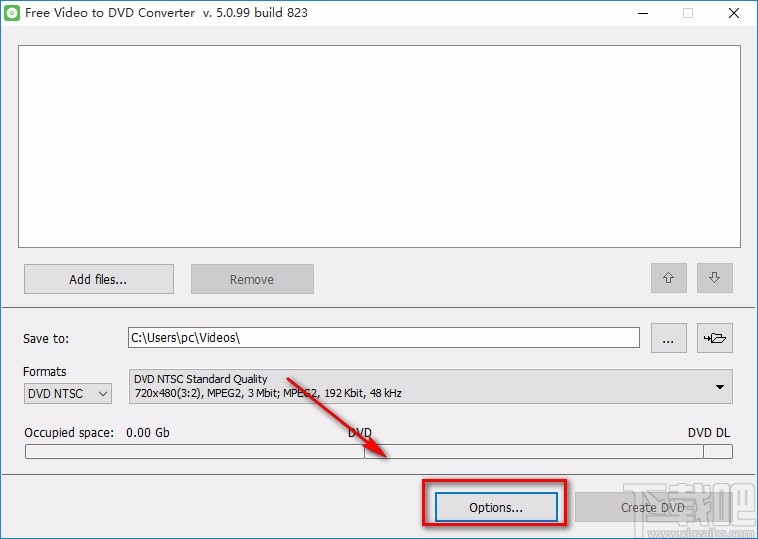Viewport: 758px width, 539px height.
Task: Open the output folder icon button
Action: [714, 338]
